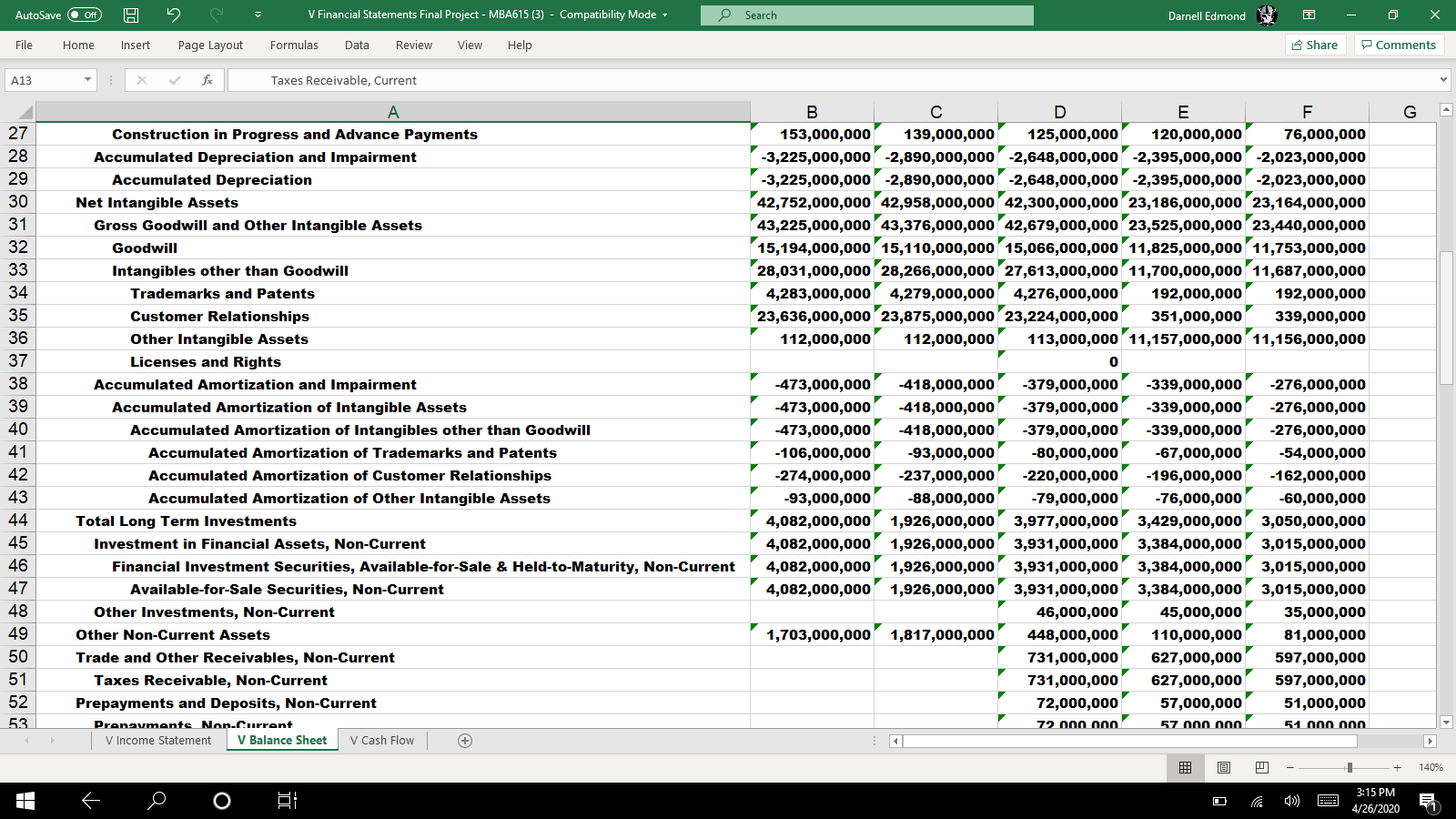Switch to Page Layout view icon

[x=1224, y=768]
